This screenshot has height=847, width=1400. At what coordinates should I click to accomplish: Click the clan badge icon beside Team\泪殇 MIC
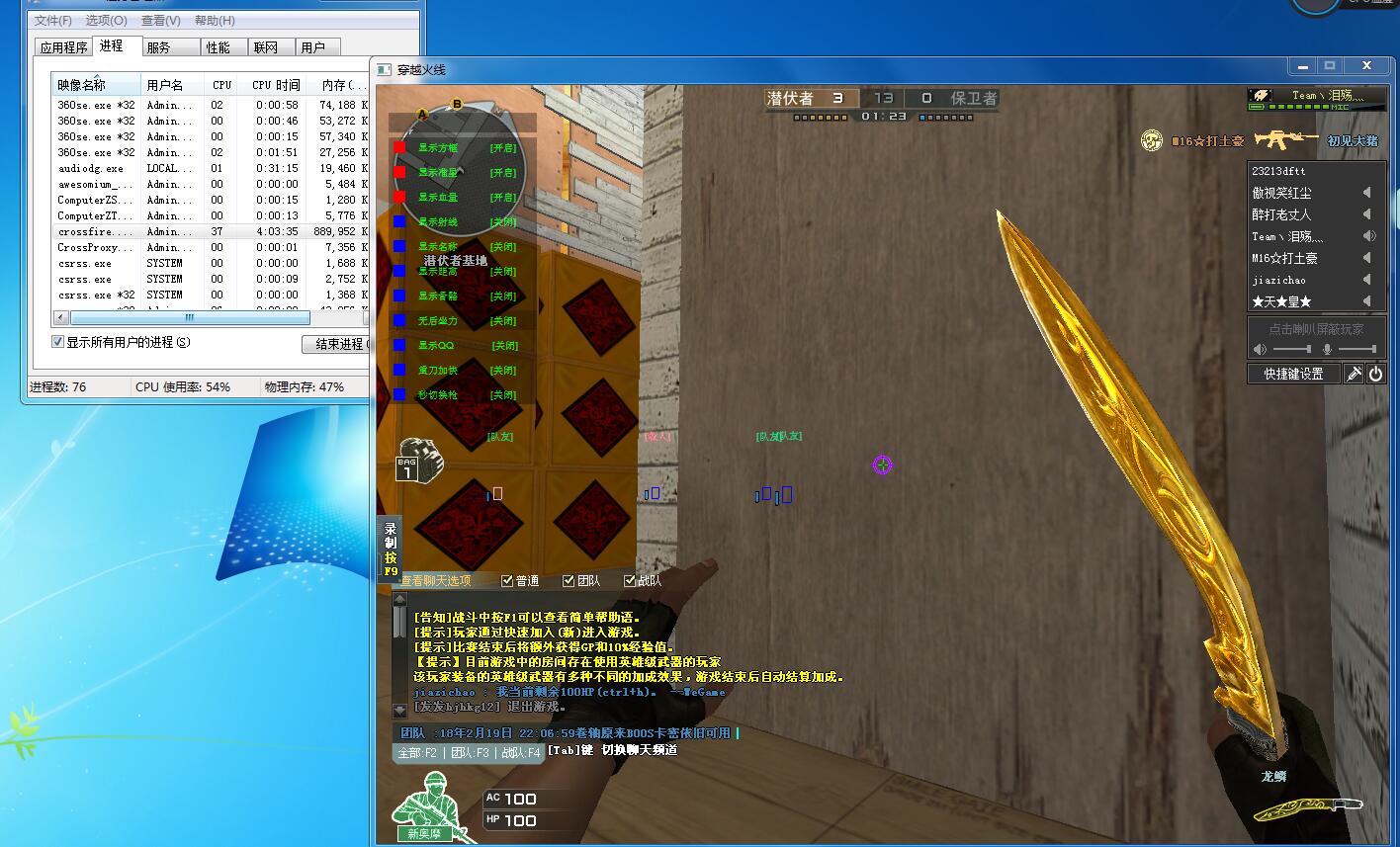(x=1260, y=96)
